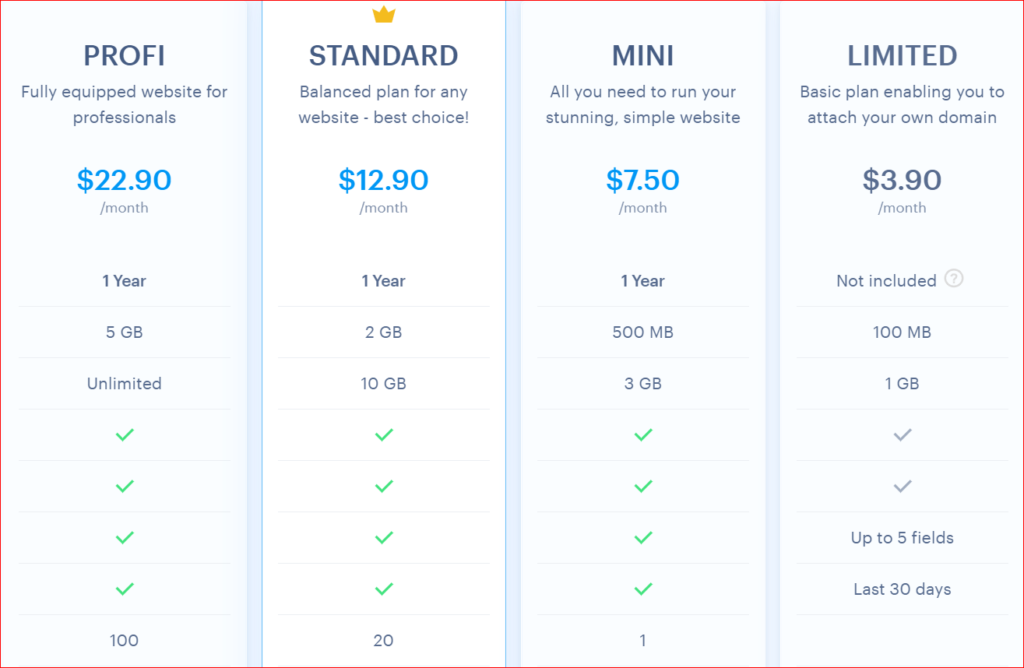Click the Unlimited cell in PROFI column
Image resolution: width=1024 pixels, height=668 pixels.
(124, 383)
